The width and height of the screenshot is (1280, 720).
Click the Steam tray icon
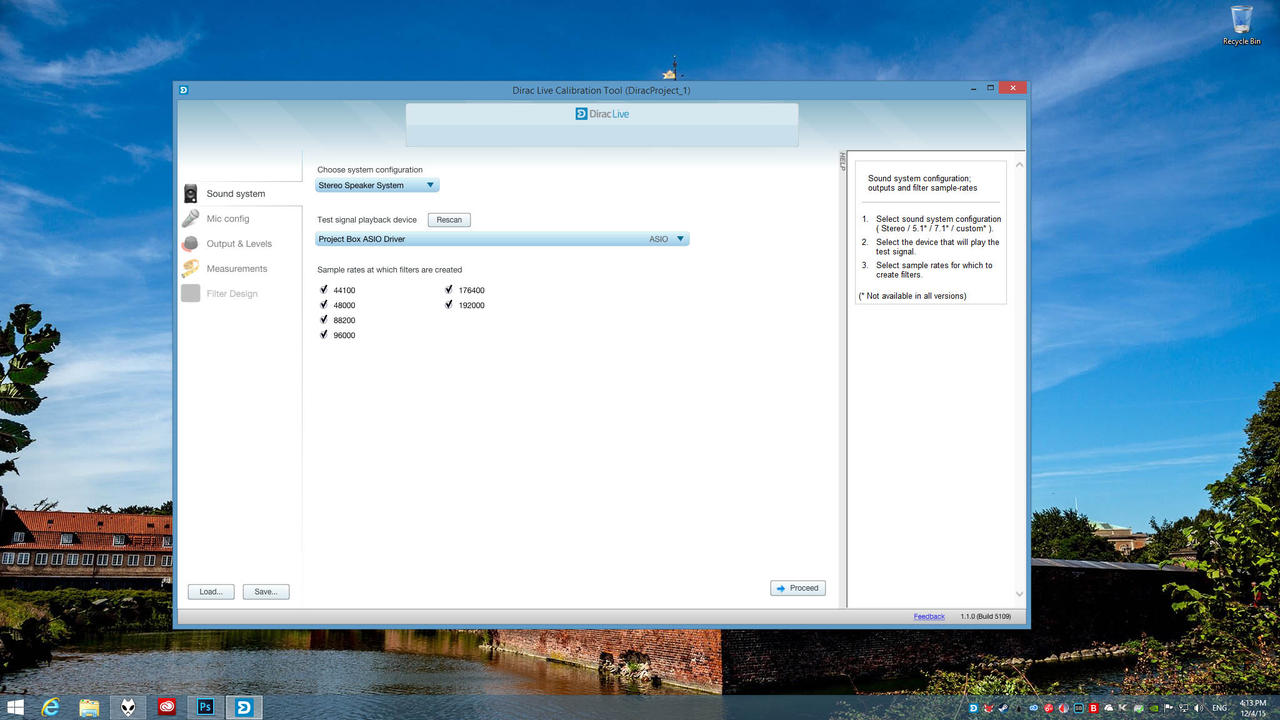tap(1004, 708)
